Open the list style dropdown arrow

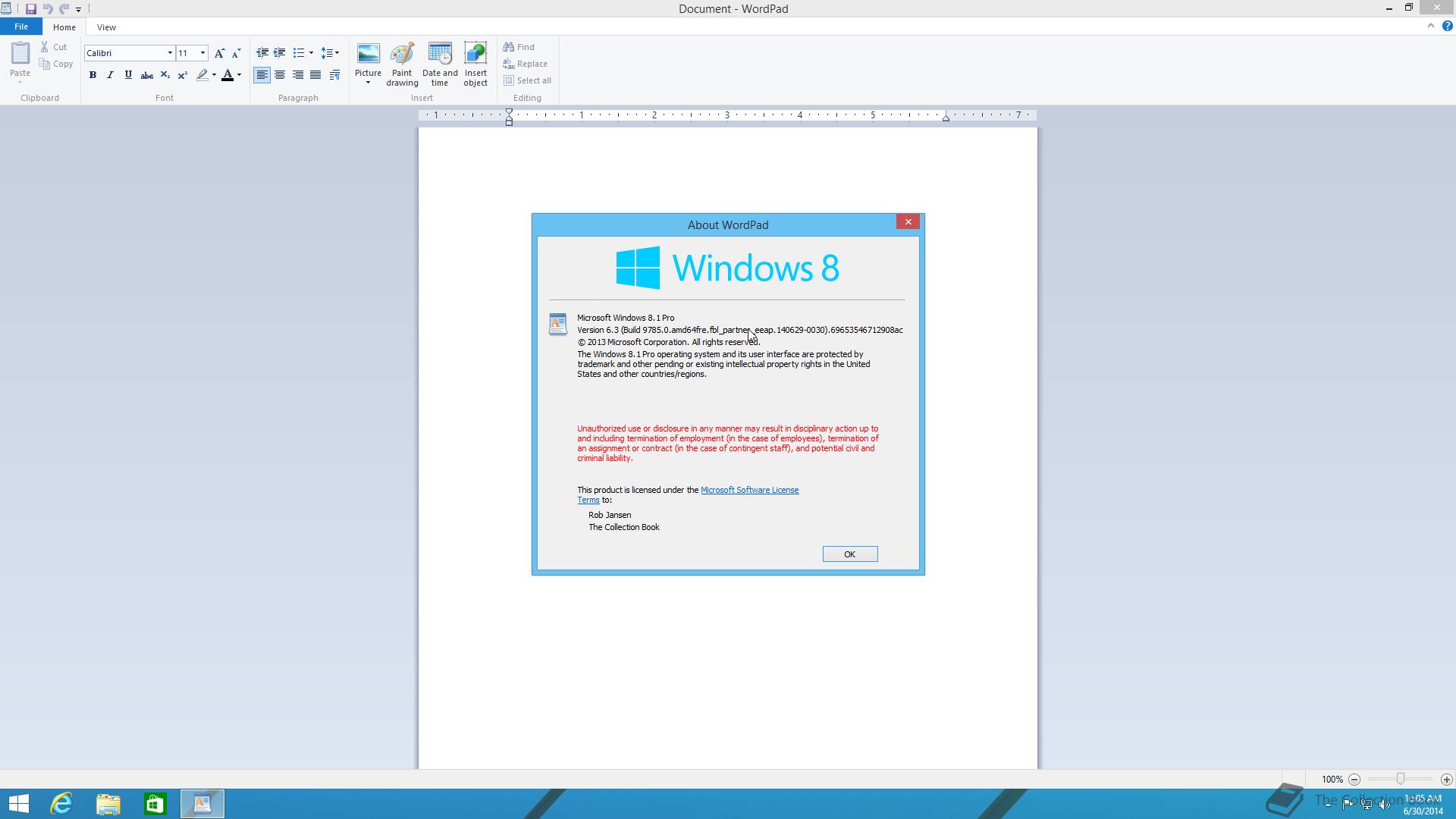pyautogui.click(x=311, y=53)
